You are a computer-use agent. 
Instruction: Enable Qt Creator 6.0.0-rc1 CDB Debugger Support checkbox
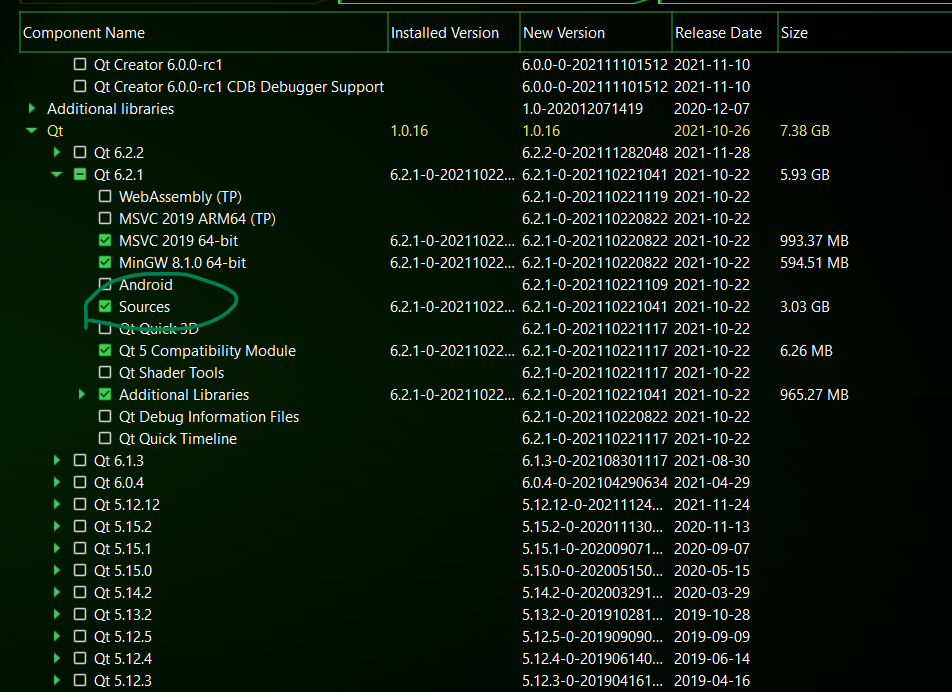80,86
